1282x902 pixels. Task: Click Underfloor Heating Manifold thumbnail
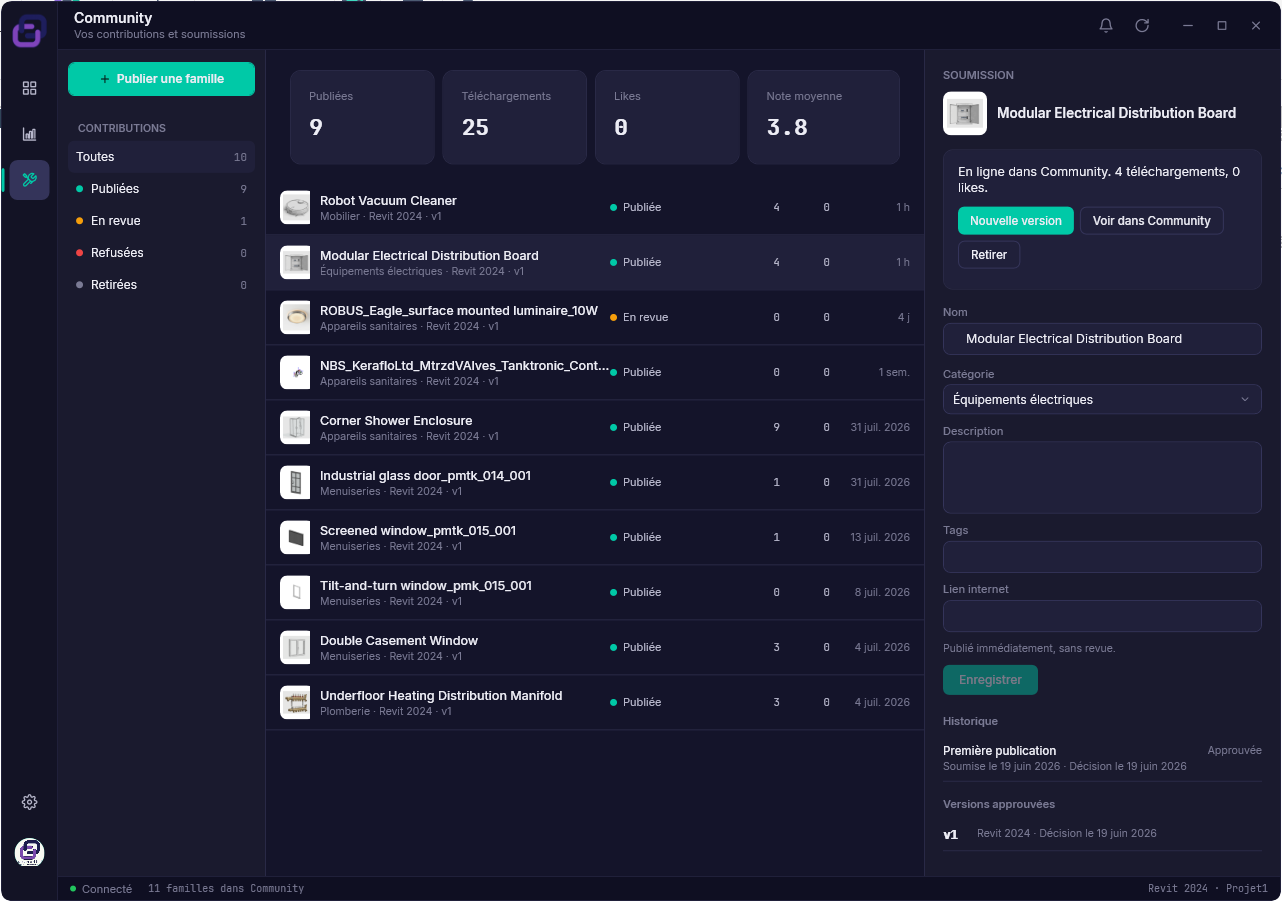coord(295,702)
